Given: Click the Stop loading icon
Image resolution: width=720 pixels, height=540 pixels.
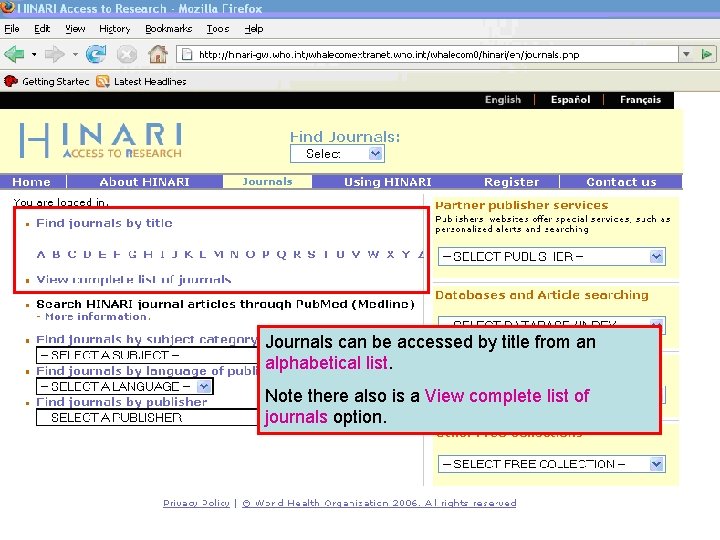Looking at the screenshot, I should click(x=127, y=55).
